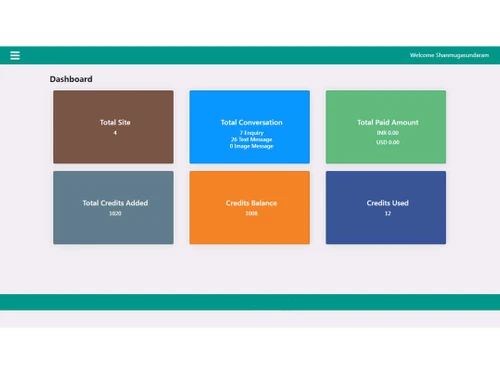The height and width of the screenshot is (375, 500).
Task: Click the Dashboard heading
Action: pos(71,79)
